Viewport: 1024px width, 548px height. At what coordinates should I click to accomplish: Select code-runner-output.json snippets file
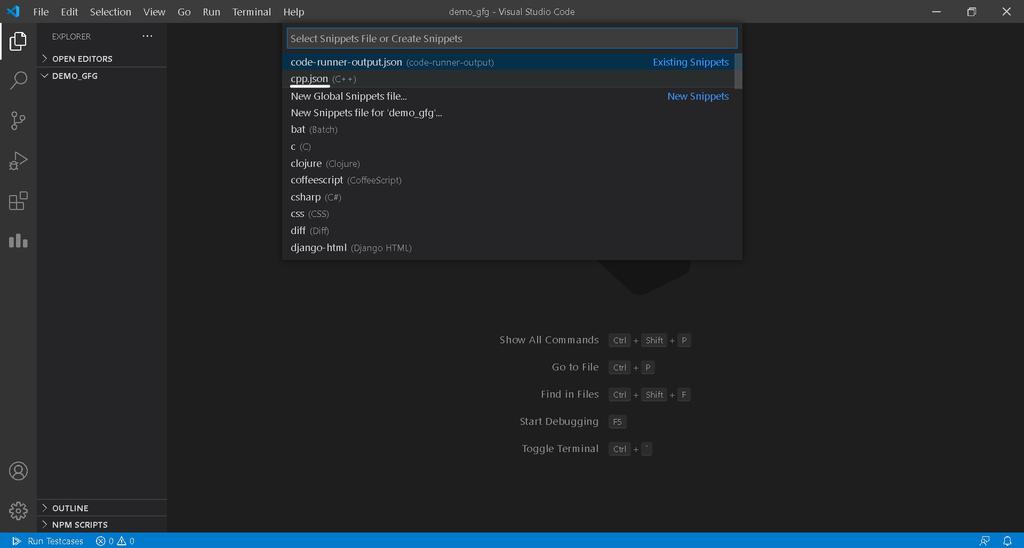(x=509, y=62)
